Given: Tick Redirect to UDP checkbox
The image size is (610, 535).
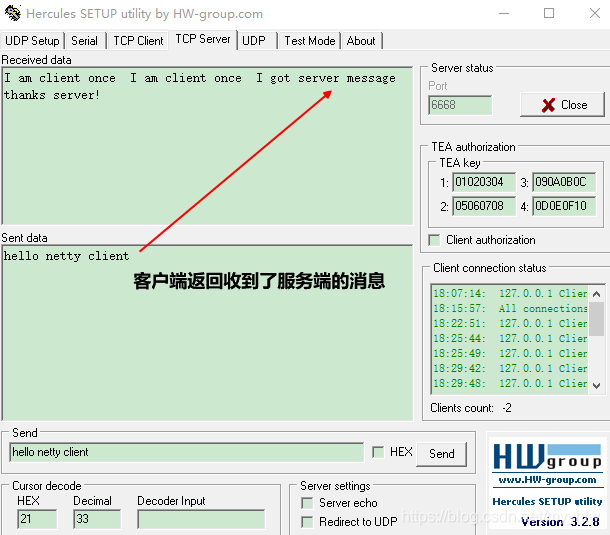Looking at the screenshot, I should pyautogui.click(x=307, y=522).
